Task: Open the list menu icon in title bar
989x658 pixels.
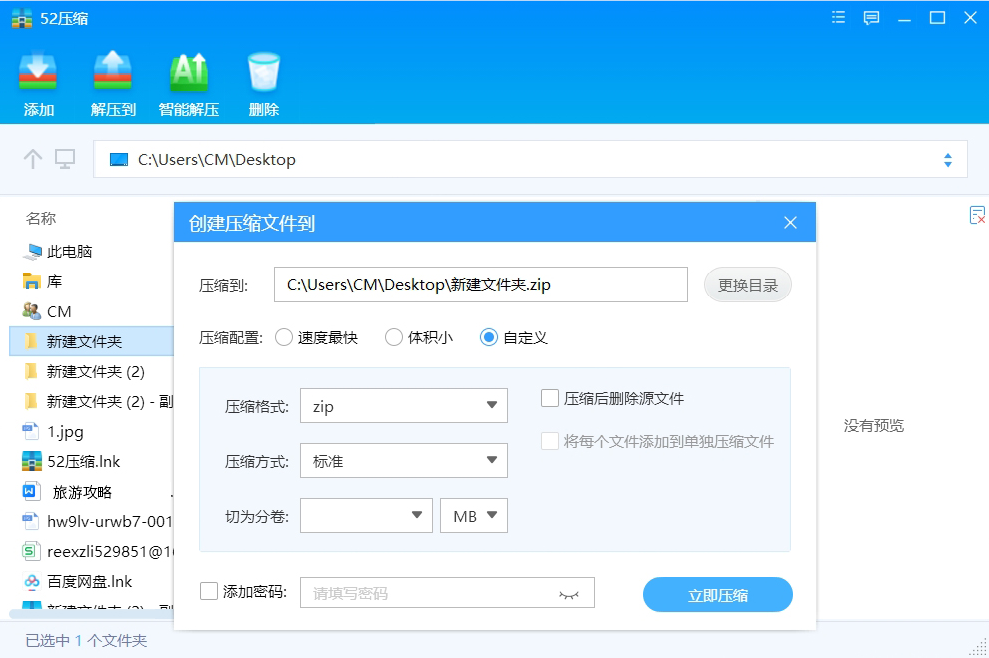Action: (x=839, y=17)
